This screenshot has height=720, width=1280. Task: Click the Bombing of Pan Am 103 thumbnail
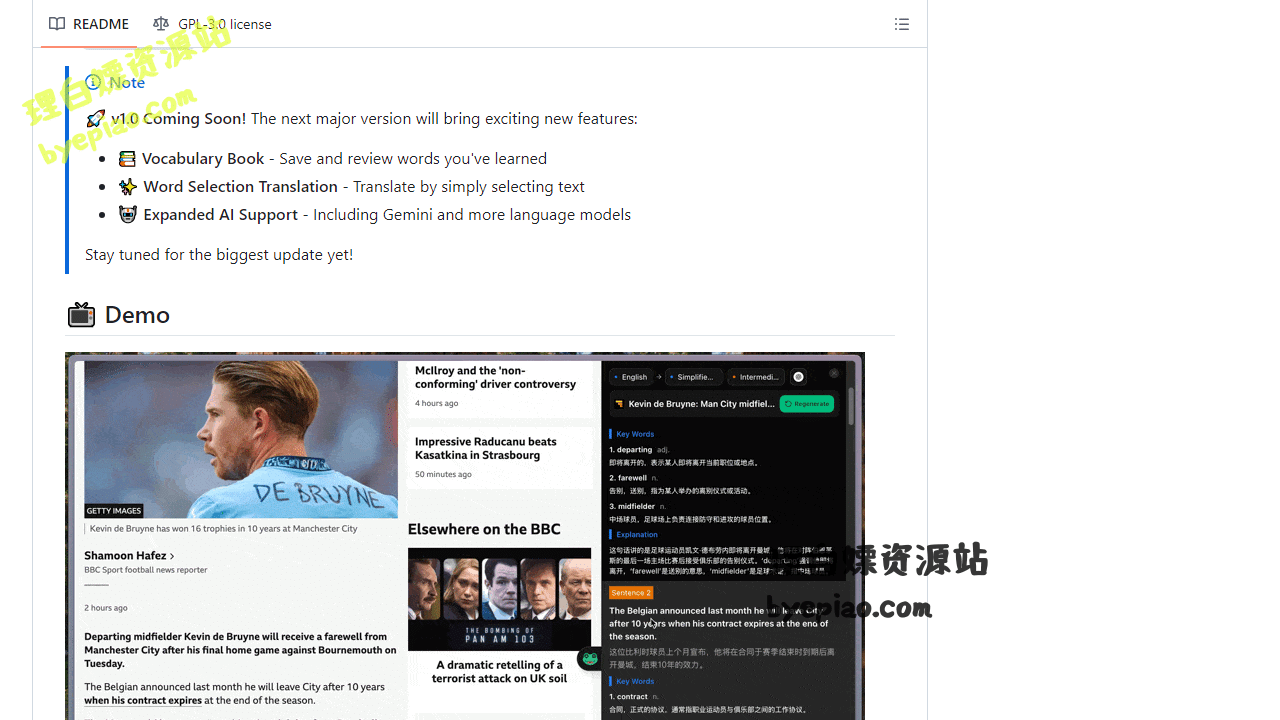tap(499, 599)
